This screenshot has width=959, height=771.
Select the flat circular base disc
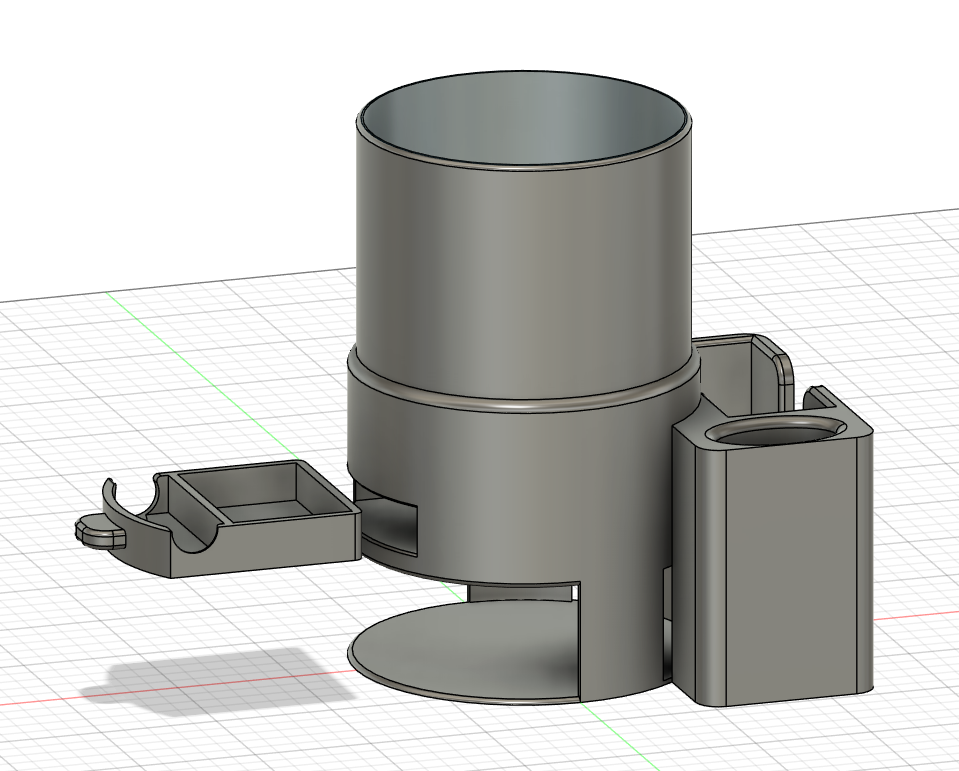464,652
